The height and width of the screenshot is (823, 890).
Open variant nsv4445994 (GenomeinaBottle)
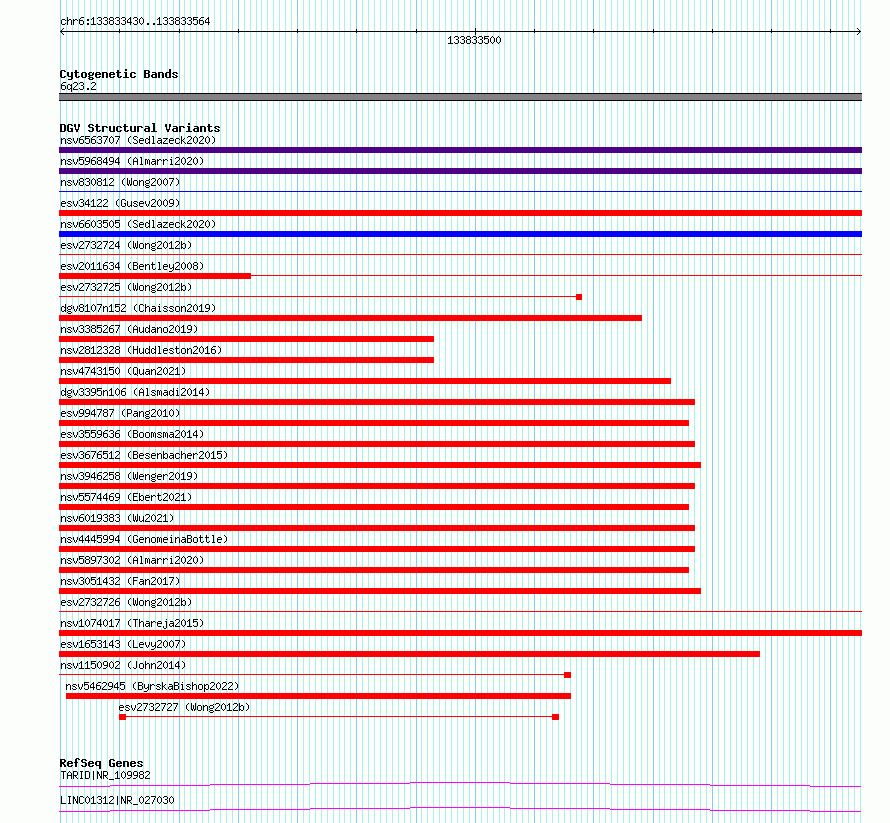click(x=144, y=539)
